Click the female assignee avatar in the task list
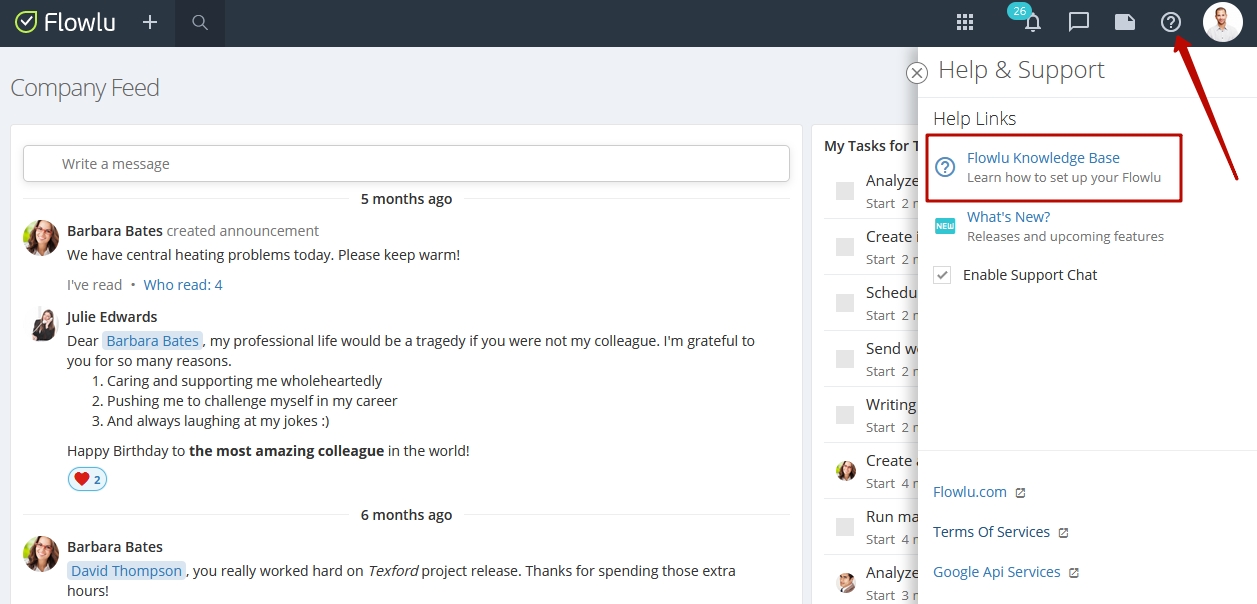The height and width of the screenshot is (604, 1257). click(846, 470)
